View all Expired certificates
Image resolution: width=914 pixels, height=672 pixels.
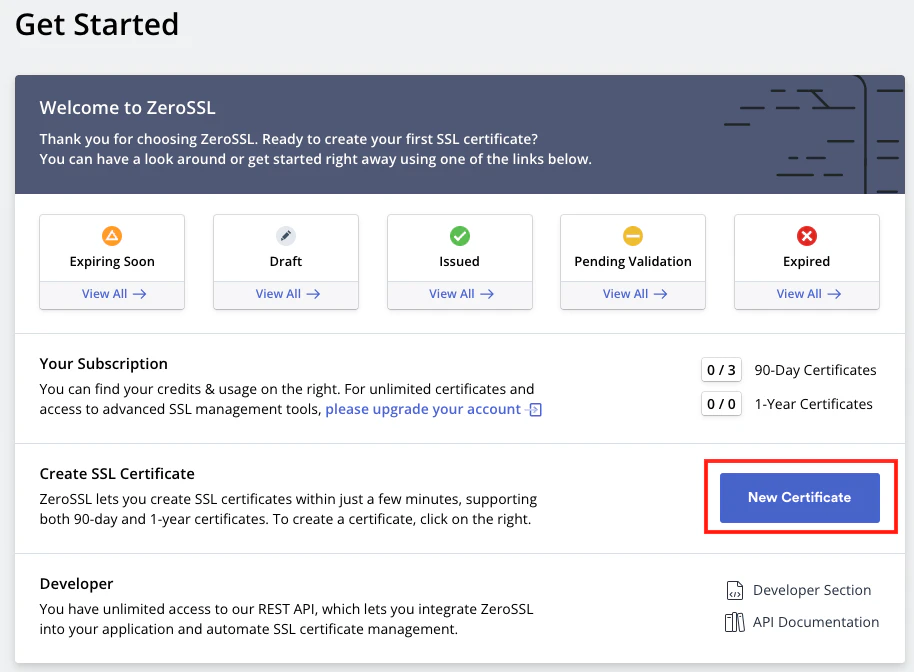pyautogui.click(x=807, y=294)
